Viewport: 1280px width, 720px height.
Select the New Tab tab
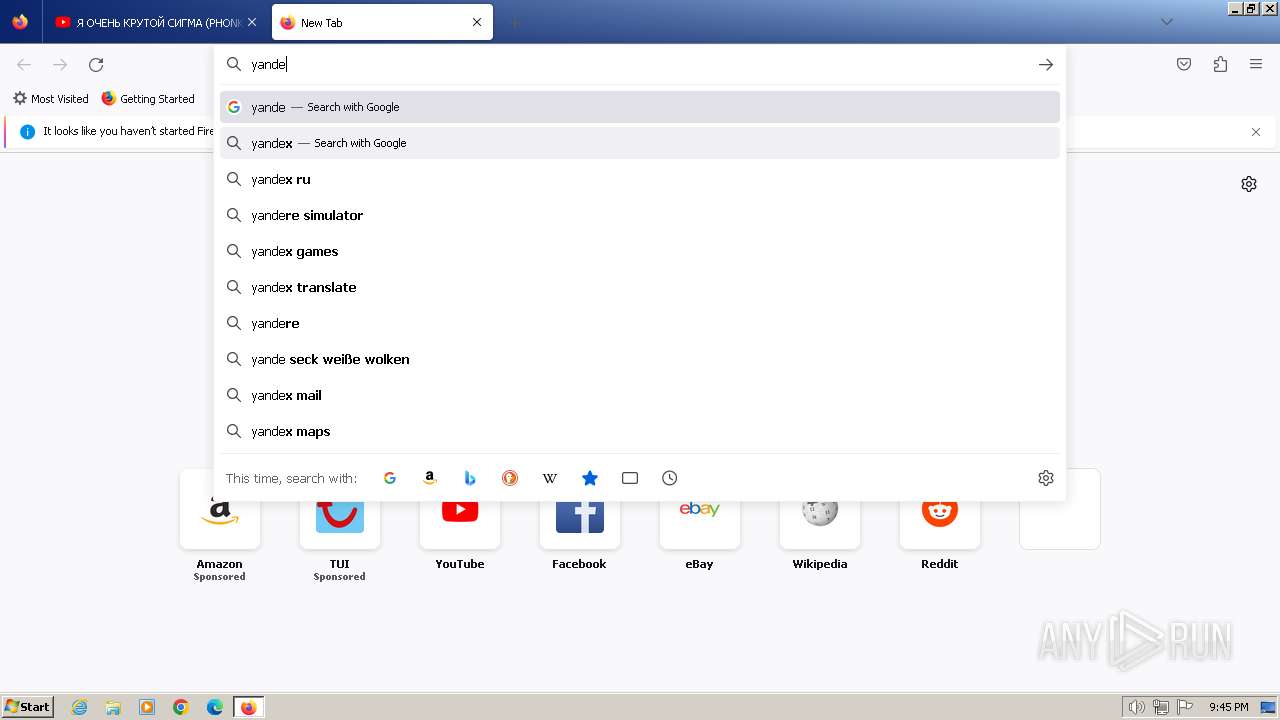pos(381,22)
